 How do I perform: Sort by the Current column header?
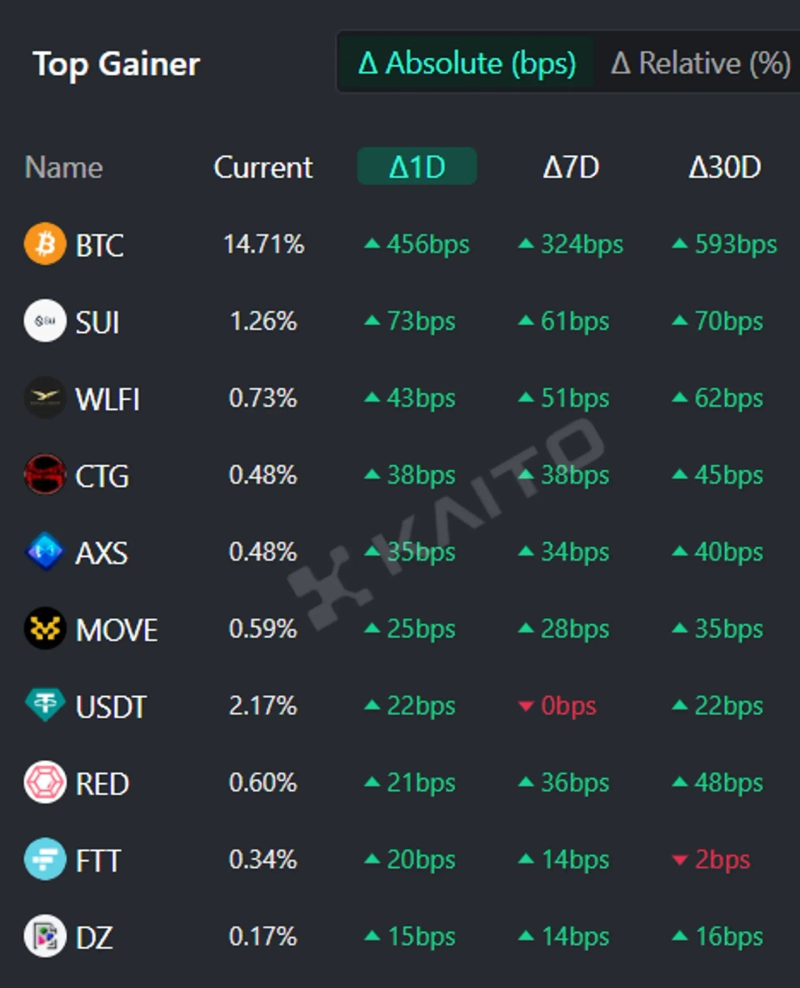(263, 167)
